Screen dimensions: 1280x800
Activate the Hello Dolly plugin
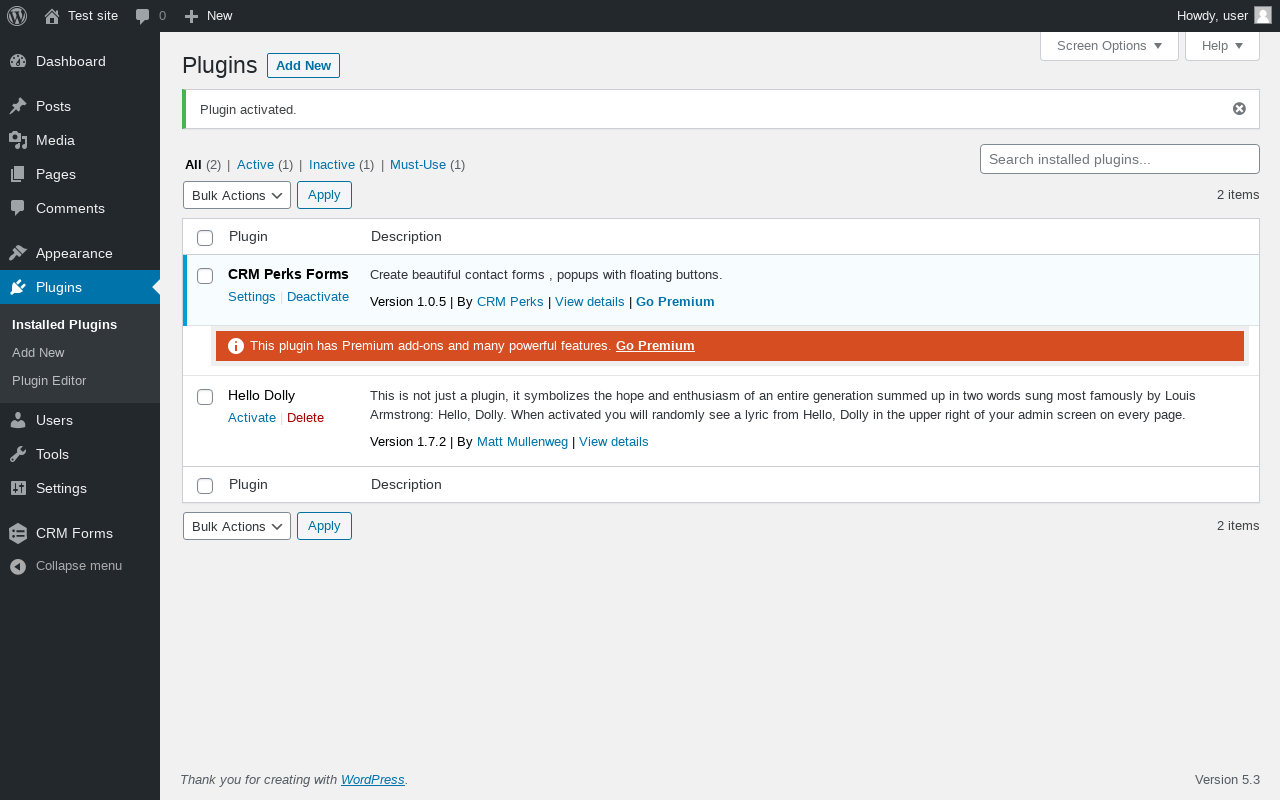click(x=252, y=418)
